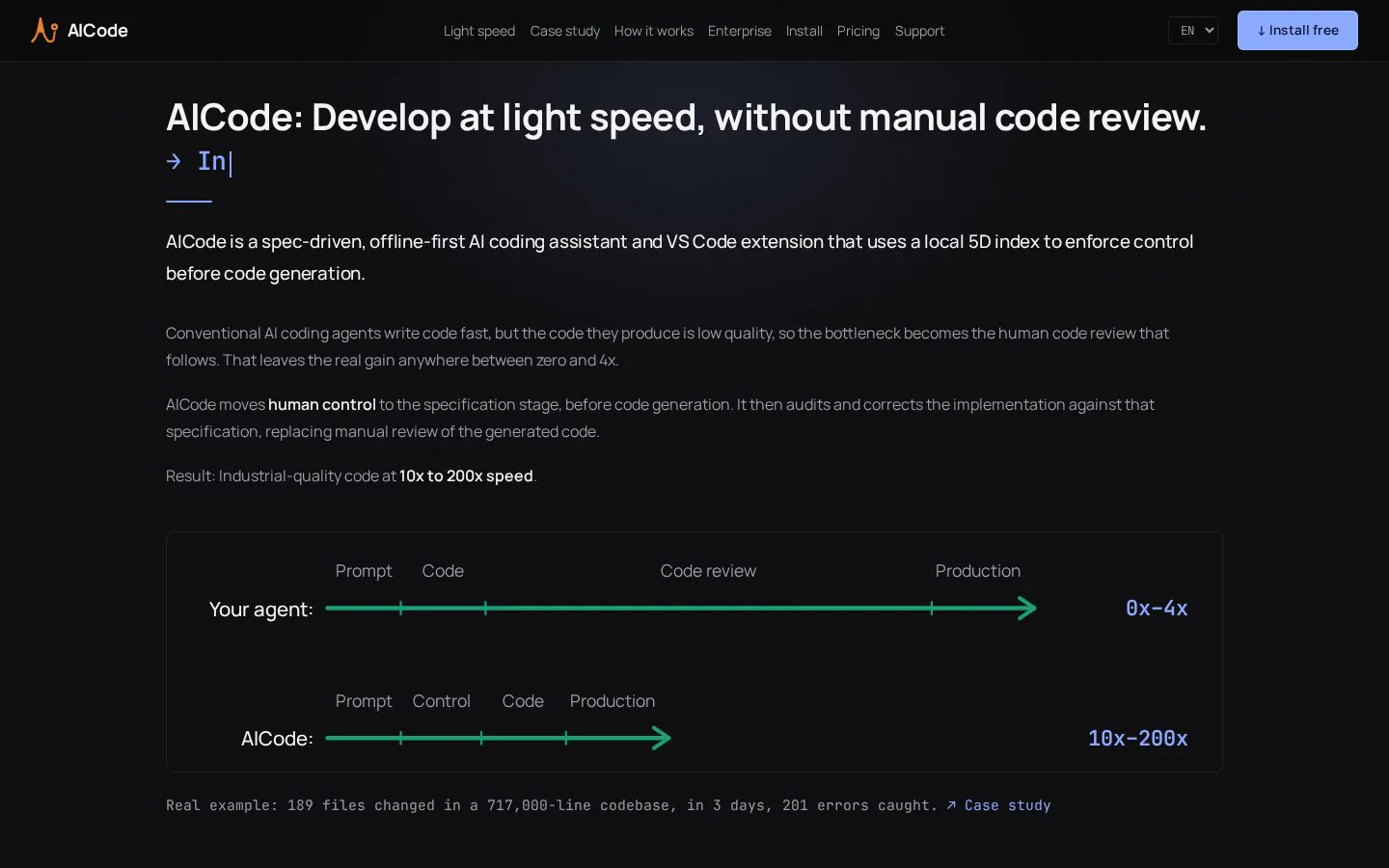Click the 'Code review' stage label
Viewport: 1389px width, 868px height.
(708, 571)
